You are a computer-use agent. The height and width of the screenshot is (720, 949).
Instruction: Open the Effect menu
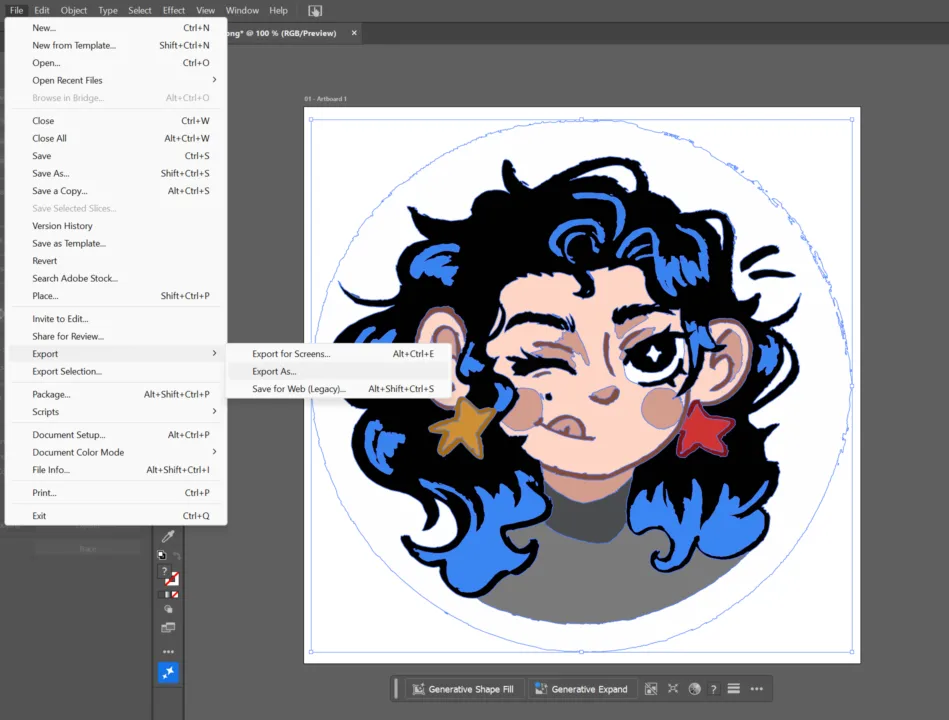pos(174,10)
